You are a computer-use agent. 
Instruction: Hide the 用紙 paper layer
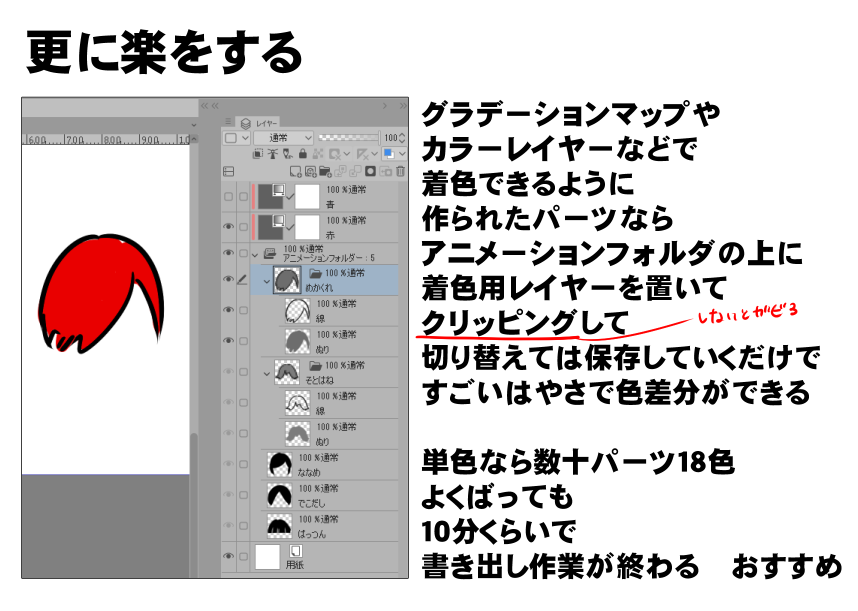[x=229, y=556]
